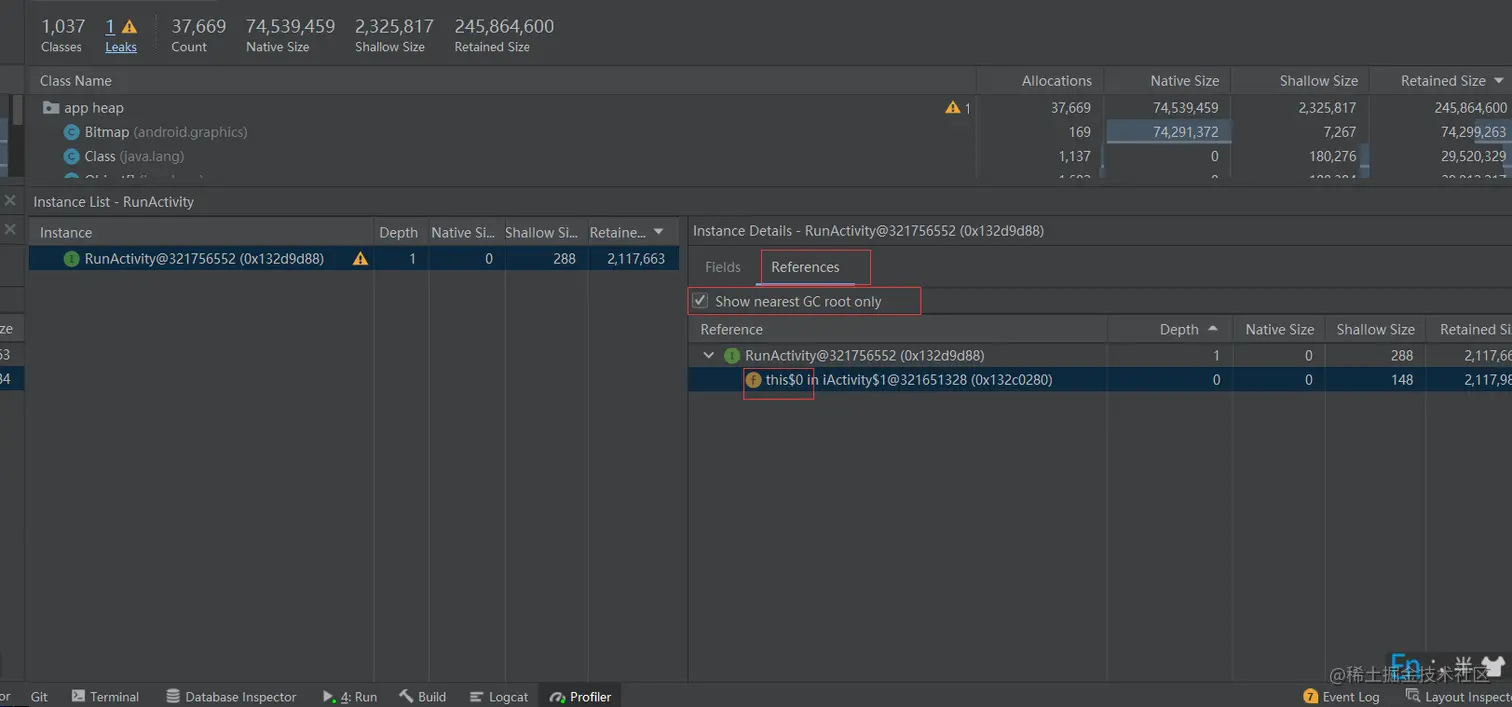Screen dimensions: 1512x707
Task: Click the RunActivity icon in the Reference tree
Action: [x=732, y=355]
